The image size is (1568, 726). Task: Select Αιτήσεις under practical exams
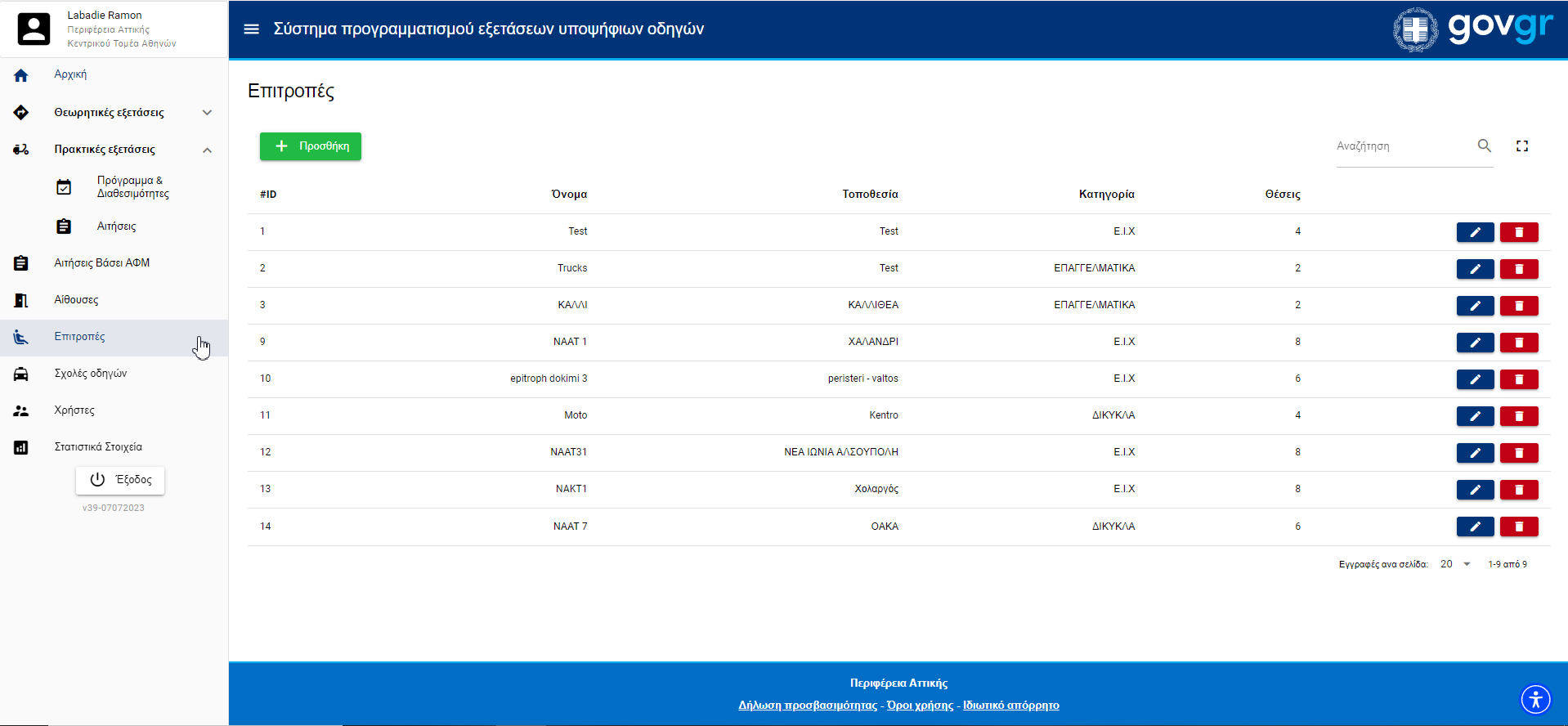[116, 226]
